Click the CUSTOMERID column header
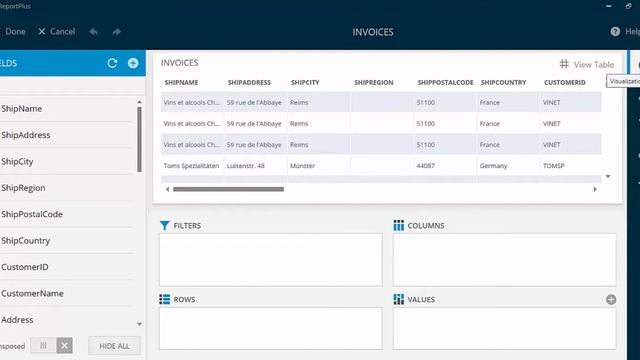 click(x=564, y=82)
